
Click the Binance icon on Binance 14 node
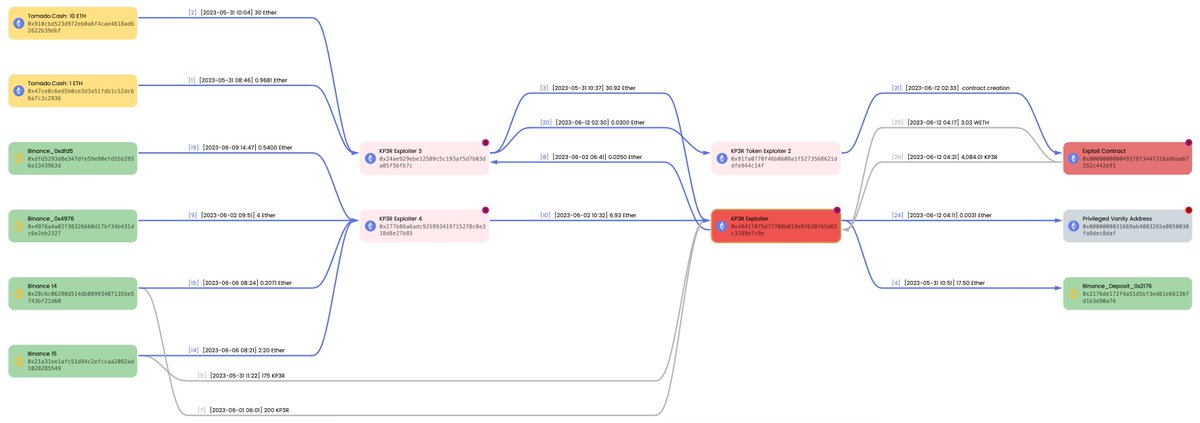[x=19, y=294]
